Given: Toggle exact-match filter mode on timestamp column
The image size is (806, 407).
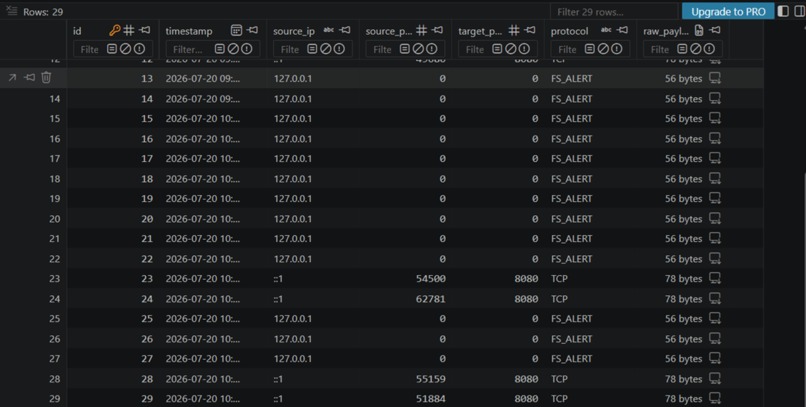Looking at the screenshot, I should click(x=219, y=49).
